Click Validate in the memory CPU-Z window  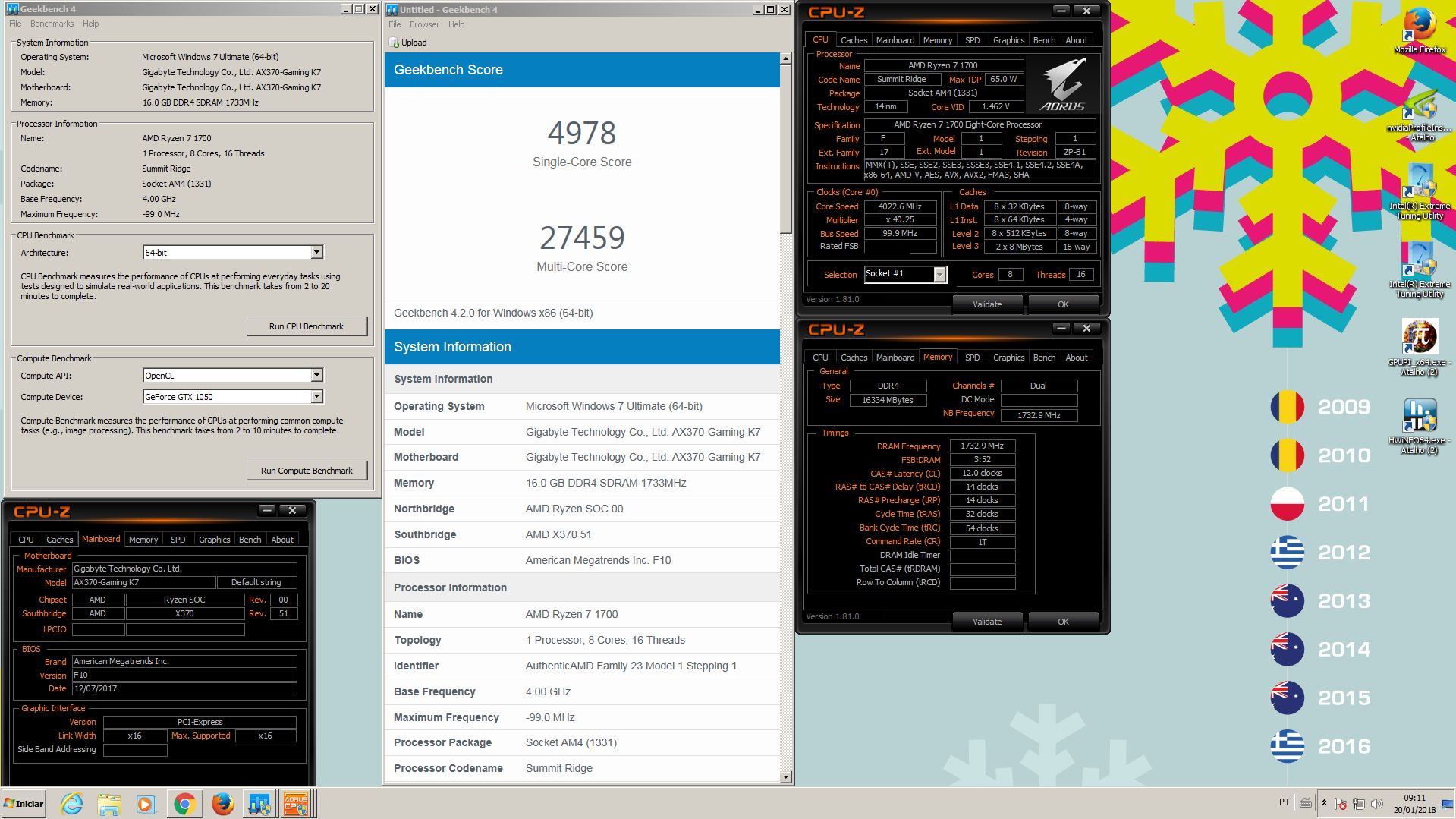click(987, 622)
